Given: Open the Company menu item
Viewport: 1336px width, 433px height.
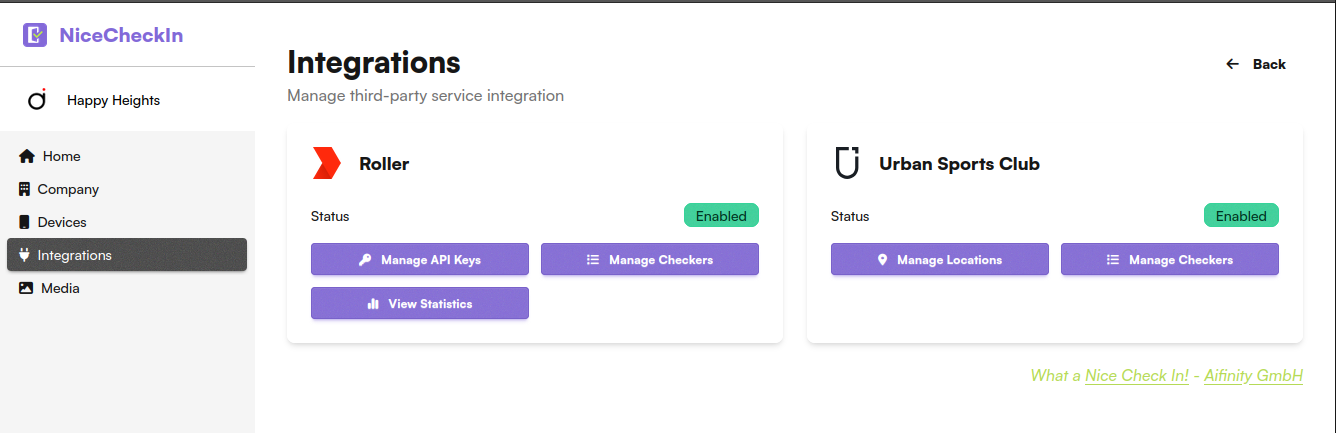Looking at the screenshot, I should (127, 189).
